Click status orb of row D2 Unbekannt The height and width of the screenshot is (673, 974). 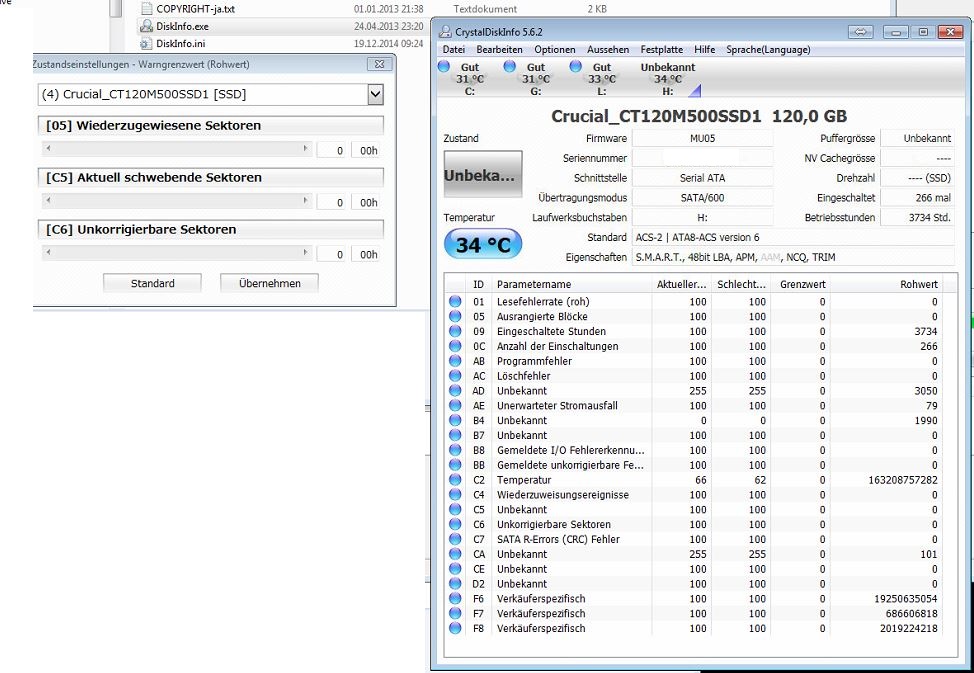coord(455,584)
